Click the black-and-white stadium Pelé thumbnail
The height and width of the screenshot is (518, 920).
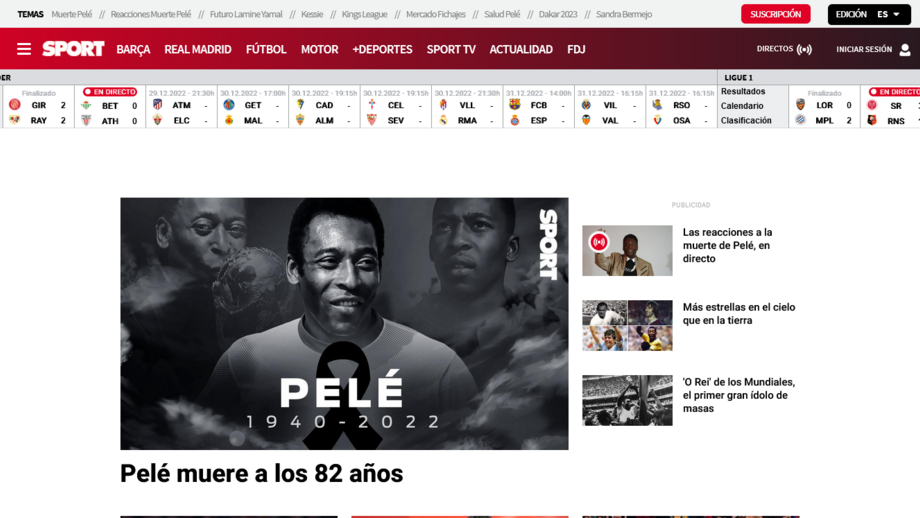627,400
